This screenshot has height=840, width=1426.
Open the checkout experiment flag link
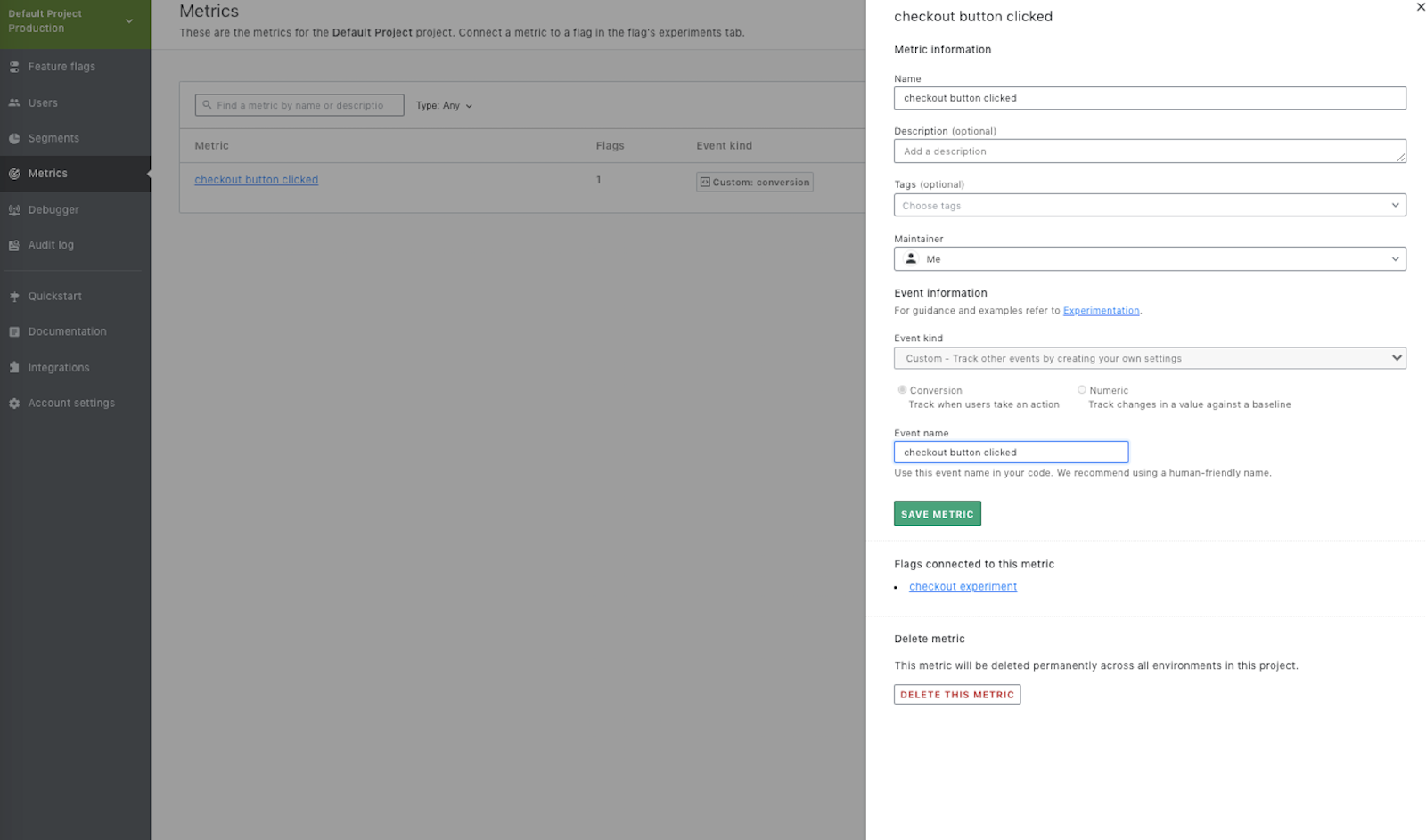click(x=963, y=586)
